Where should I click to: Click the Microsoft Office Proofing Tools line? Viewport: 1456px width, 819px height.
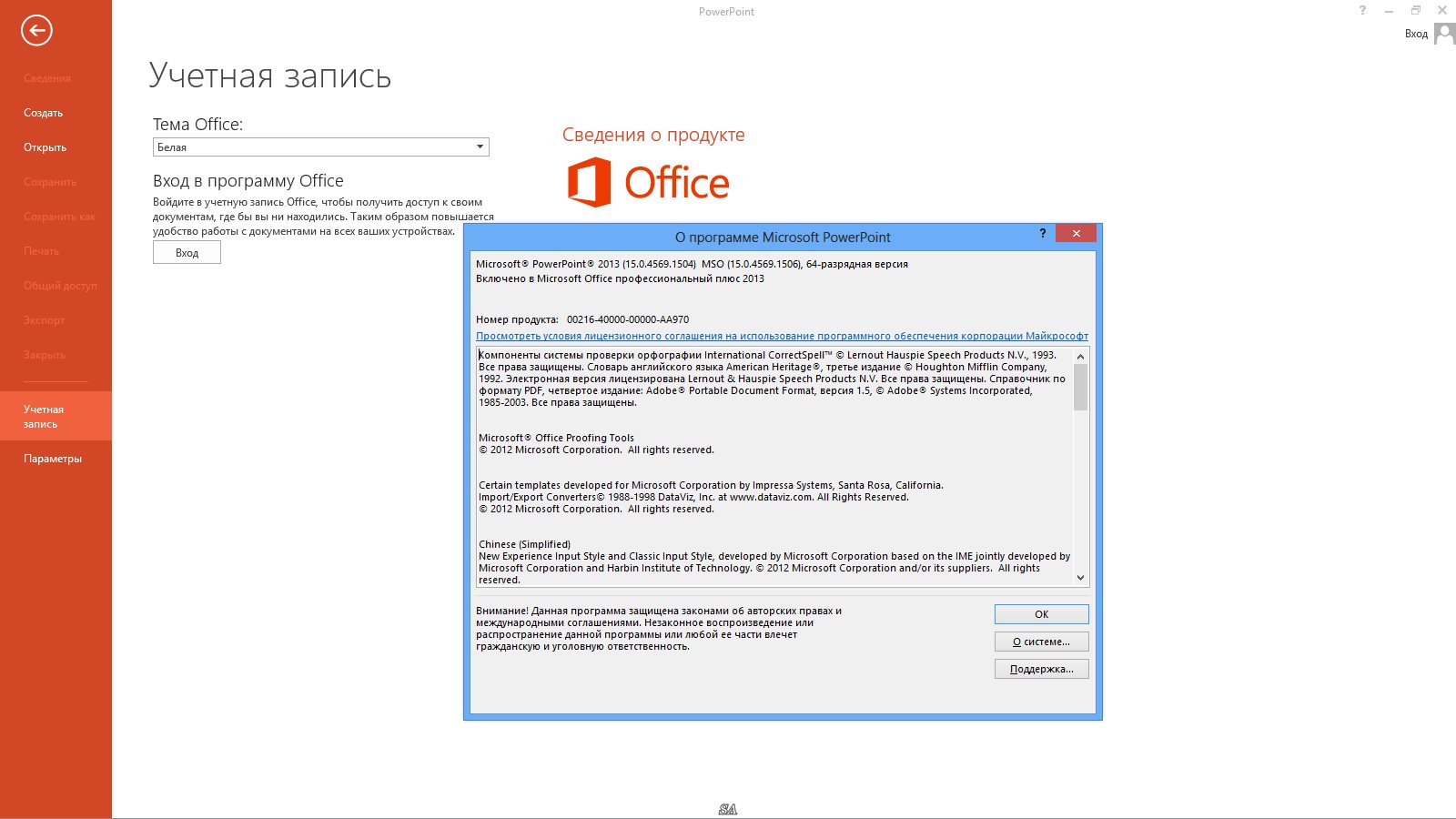[x=556, y=438]
